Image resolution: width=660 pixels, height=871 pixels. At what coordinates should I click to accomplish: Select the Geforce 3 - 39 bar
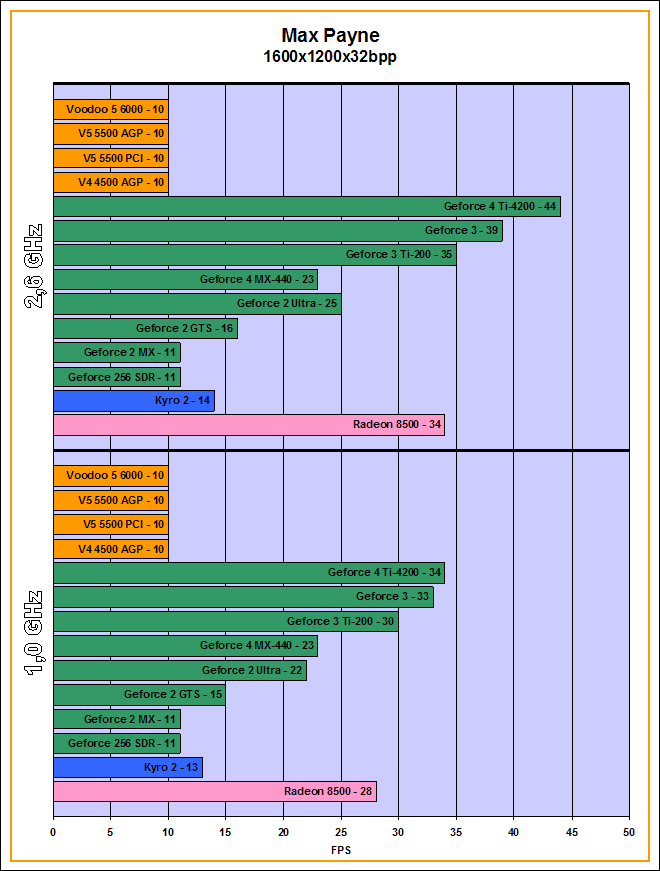click(x=277, y=231)
